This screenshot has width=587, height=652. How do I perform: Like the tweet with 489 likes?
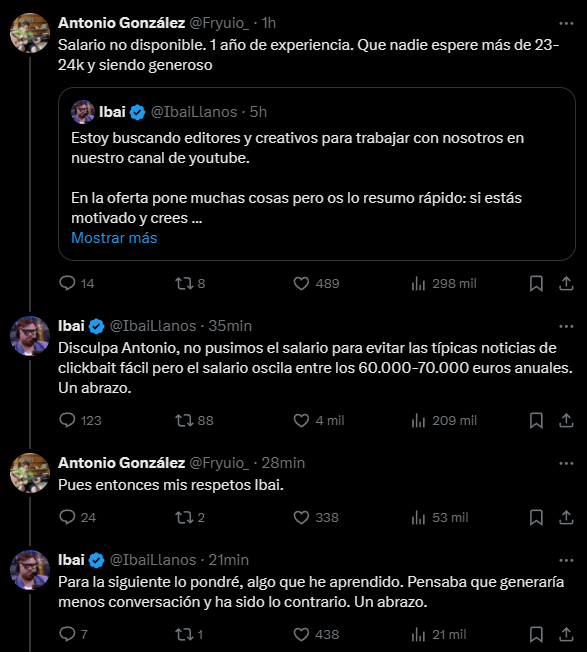316,284
